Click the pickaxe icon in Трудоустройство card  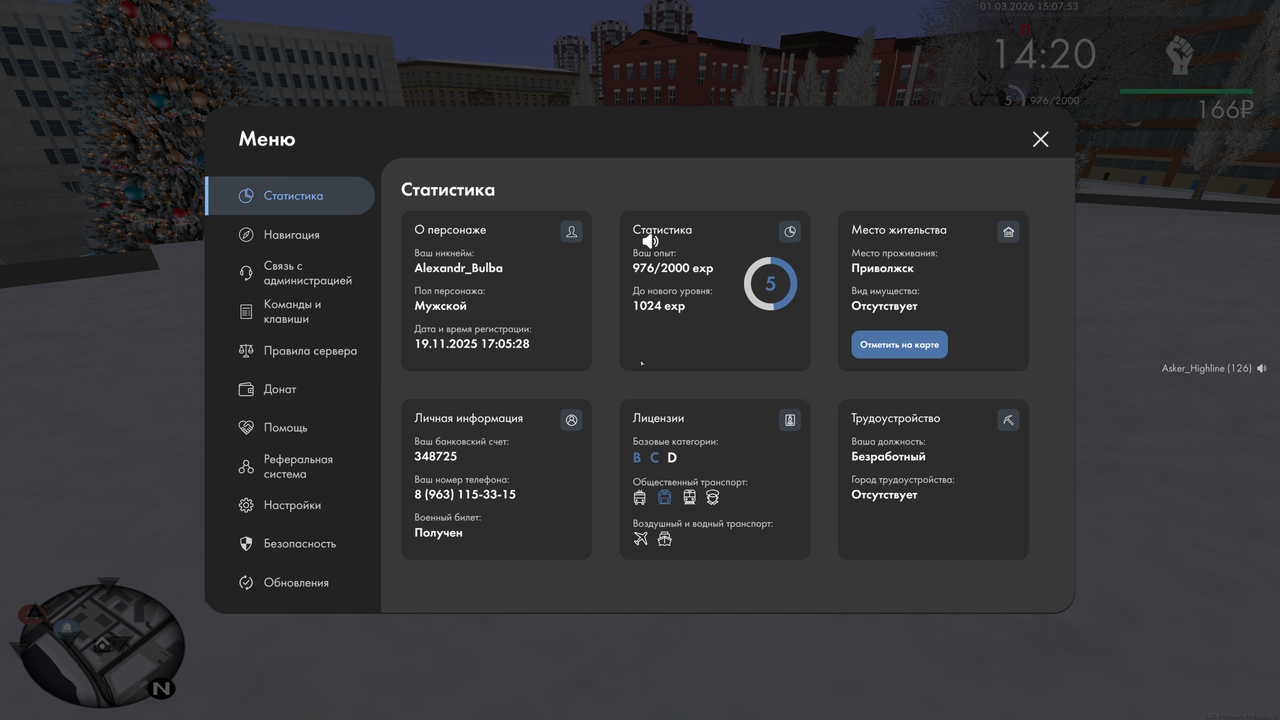pyautogui.click(x=1008, y=420)
